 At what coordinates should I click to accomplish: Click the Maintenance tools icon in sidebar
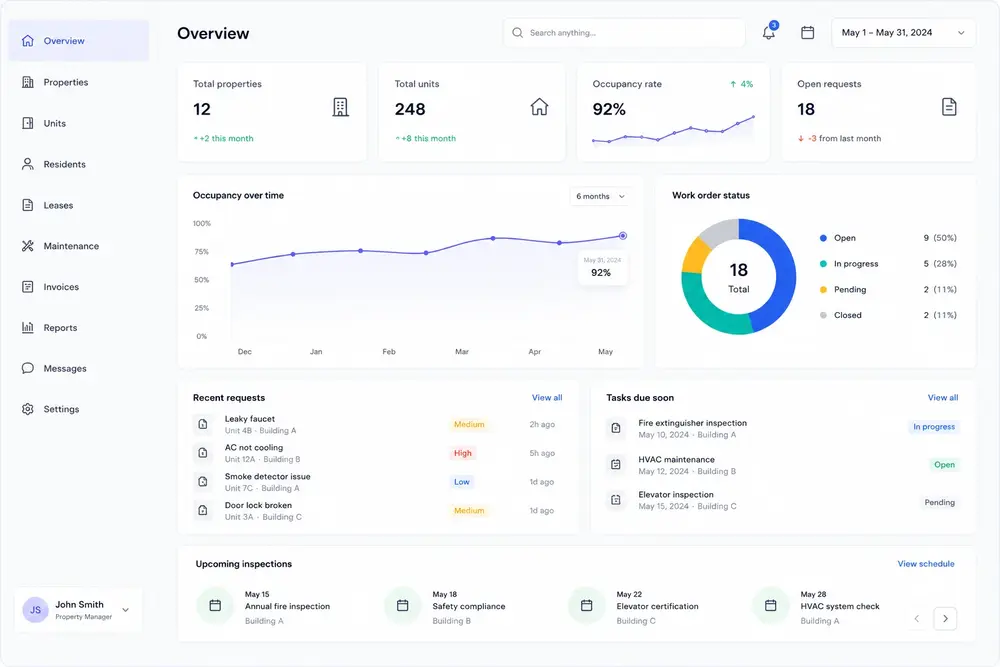(x=27, y=246)
